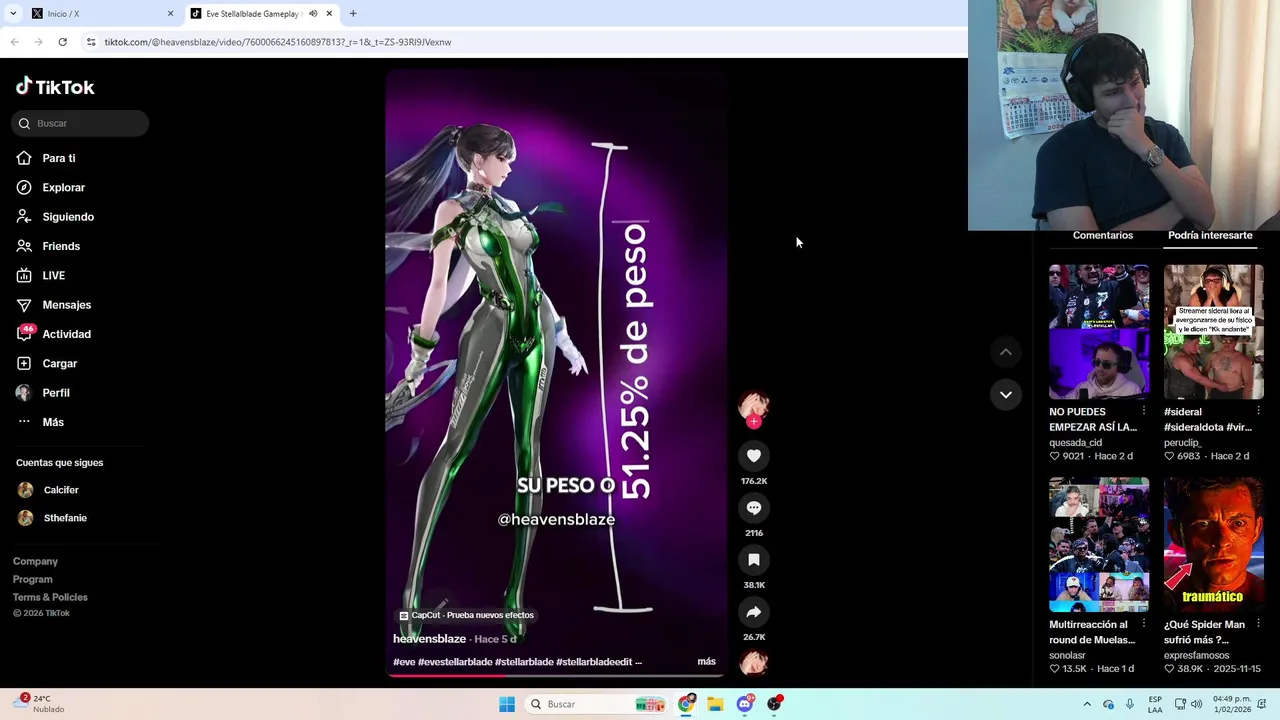Open a new browser tab
1280x720 pixels.
(x=353, y=14)
